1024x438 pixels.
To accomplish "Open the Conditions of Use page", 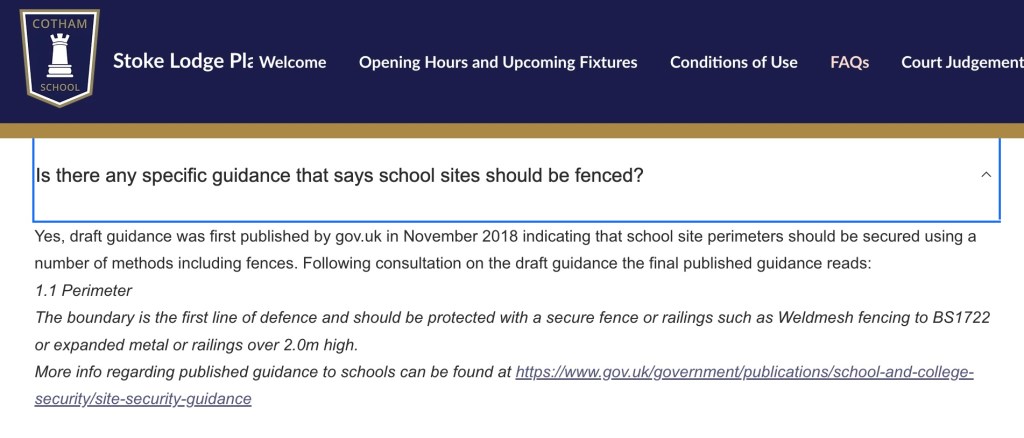I will point(734,62).
